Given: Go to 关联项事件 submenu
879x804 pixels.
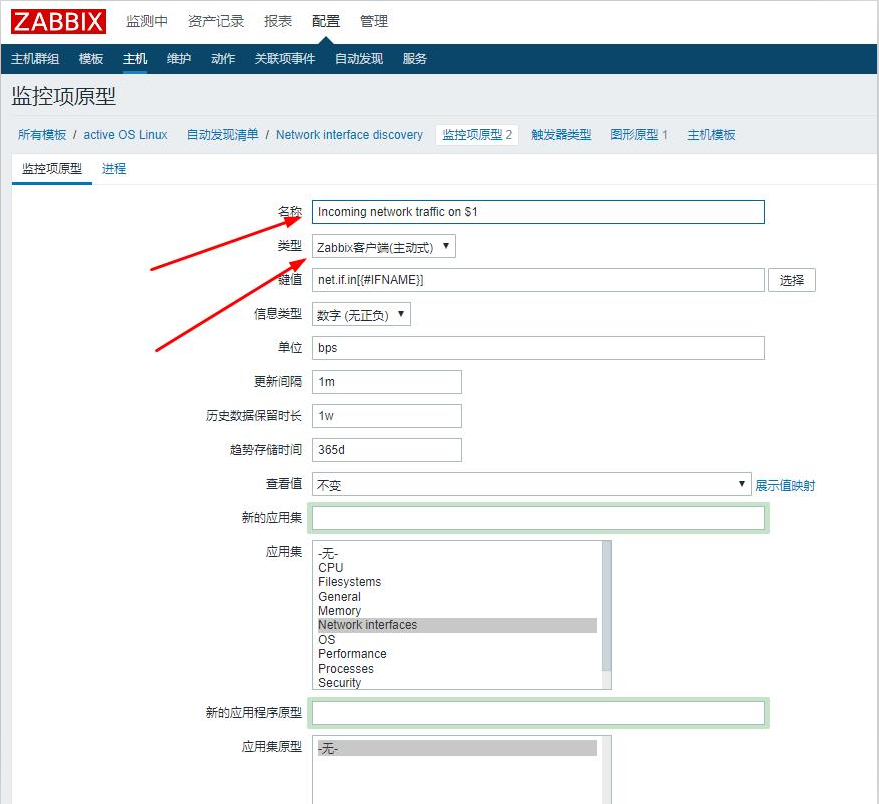Looking at the screenshot, I should pos(285,59).
